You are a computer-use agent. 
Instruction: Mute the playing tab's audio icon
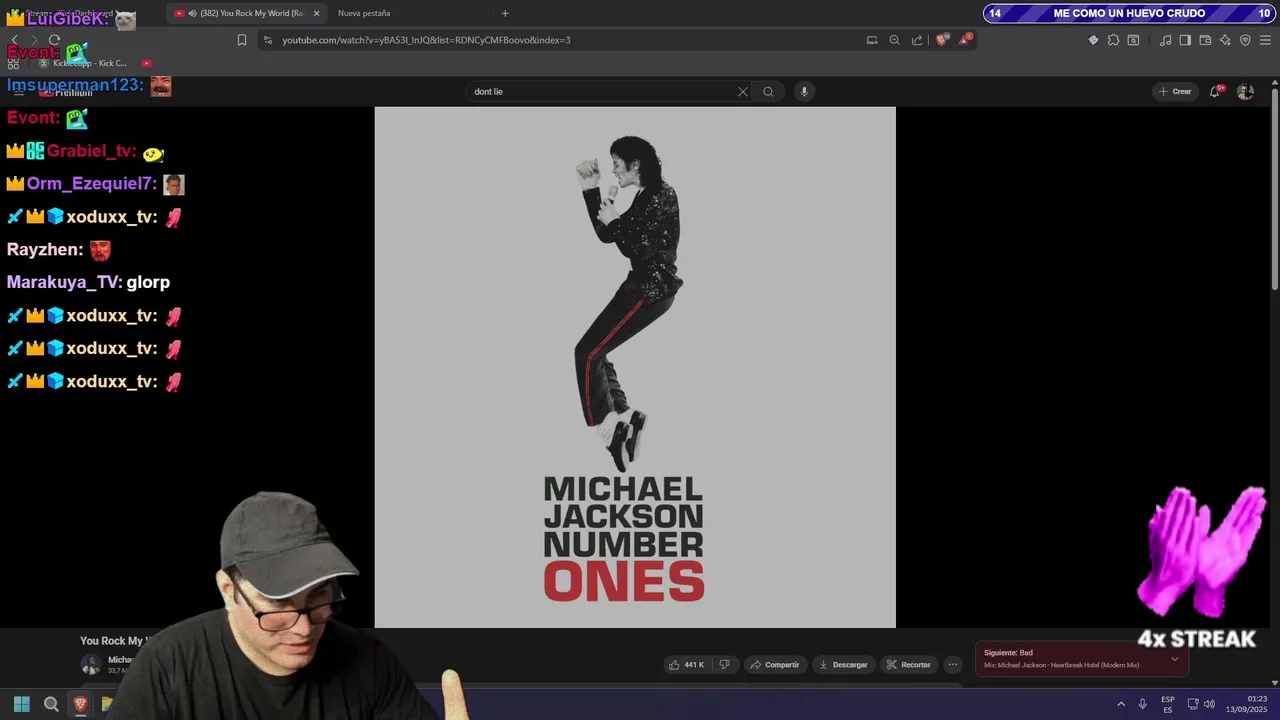click(x=192, y=13)
